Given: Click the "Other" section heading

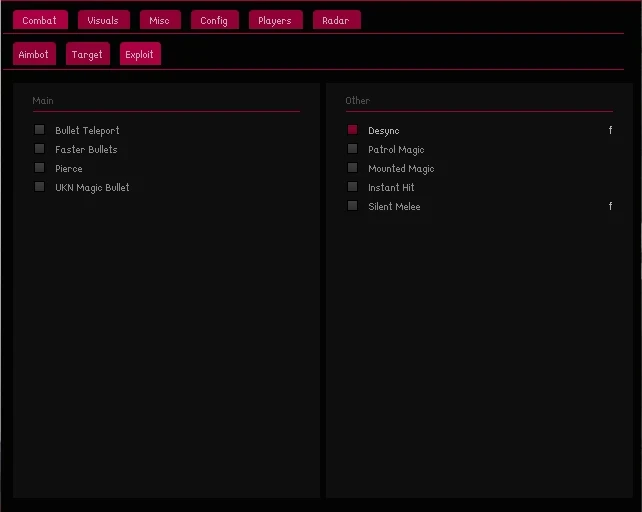Looking at the screenshot, I should pos(357,100).
